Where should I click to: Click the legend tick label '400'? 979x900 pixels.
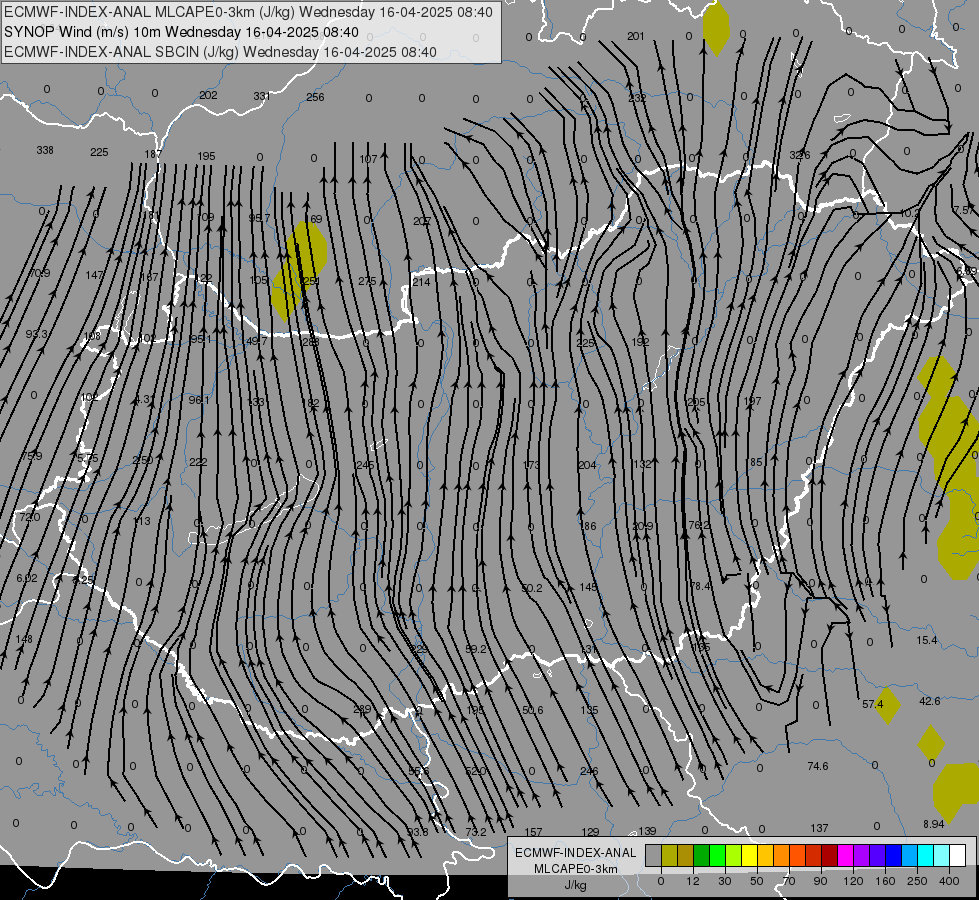(x=949, y=881)
